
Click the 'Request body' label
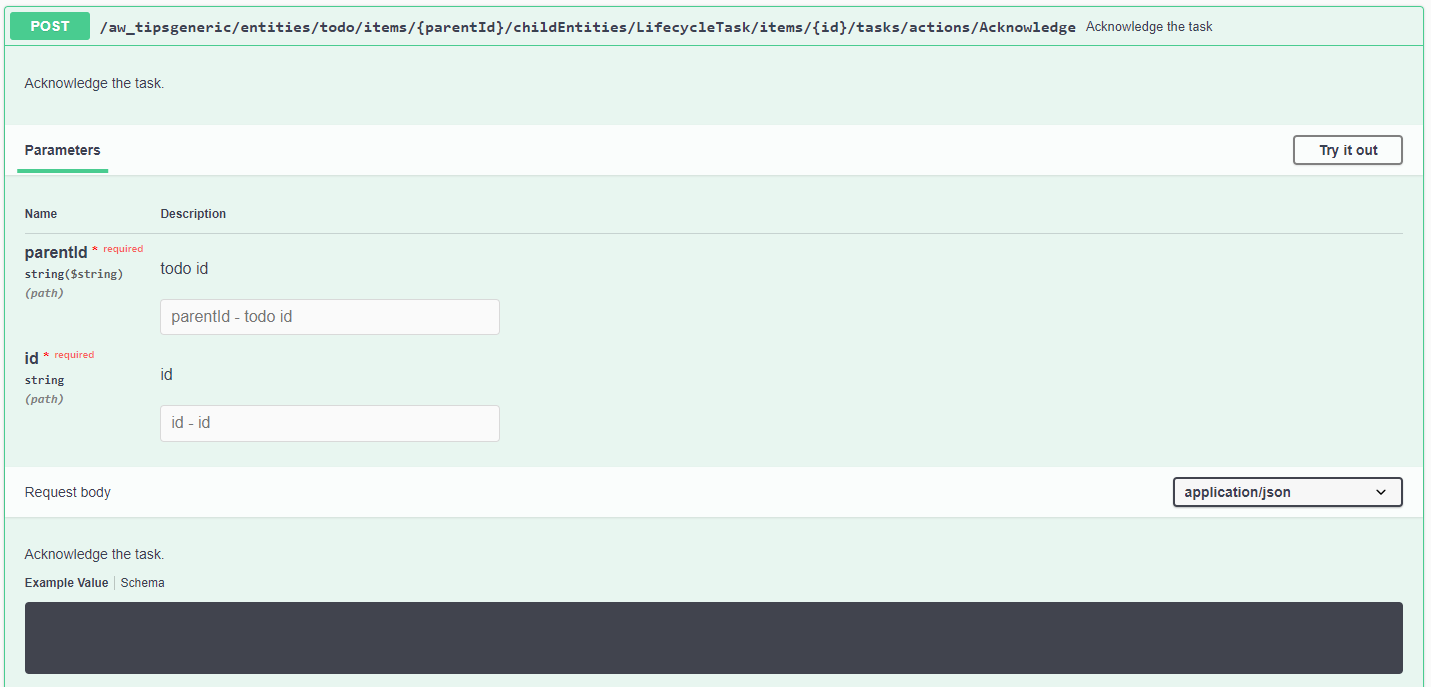click(68, 492)
